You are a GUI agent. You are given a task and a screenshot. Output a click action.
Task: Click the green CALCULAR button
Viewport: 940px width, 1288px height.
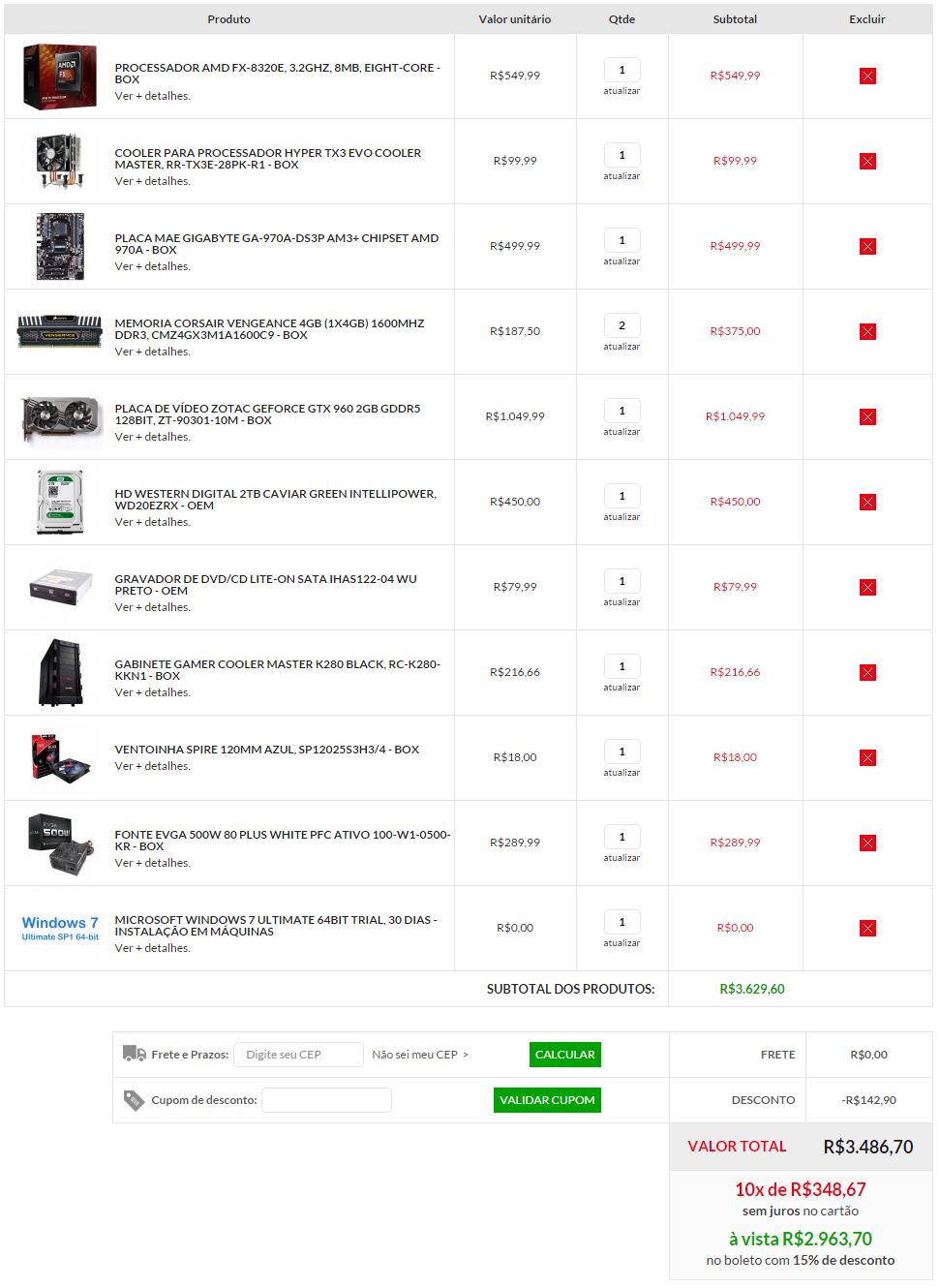click(x=565, y=1055)
